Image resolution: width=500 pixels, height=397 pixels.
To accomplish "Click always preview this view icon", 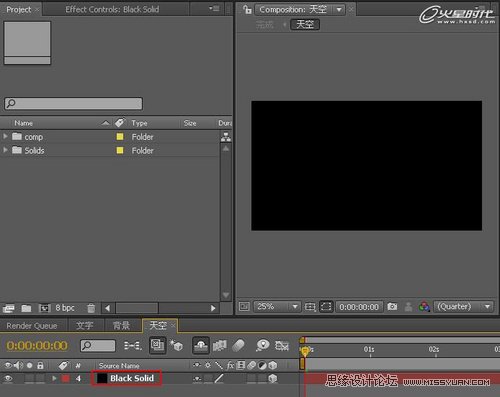I will pyautogui.click(x=244, y=306).
